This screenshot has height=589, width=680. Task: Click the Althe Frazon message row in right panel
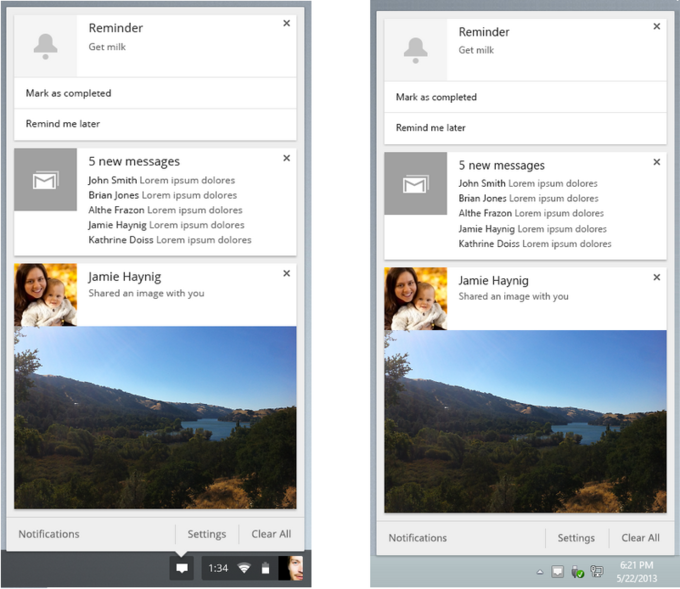(531, 213)
